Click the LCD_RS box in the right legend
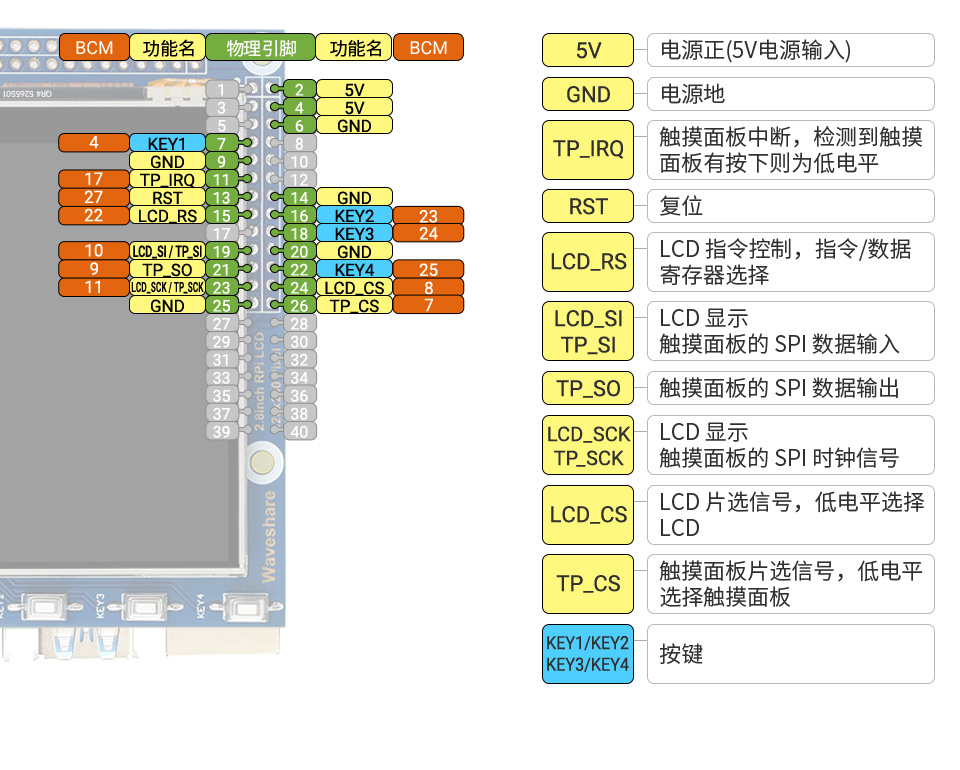Viewport: 960px width, 770px height. [x=588, y=262]
